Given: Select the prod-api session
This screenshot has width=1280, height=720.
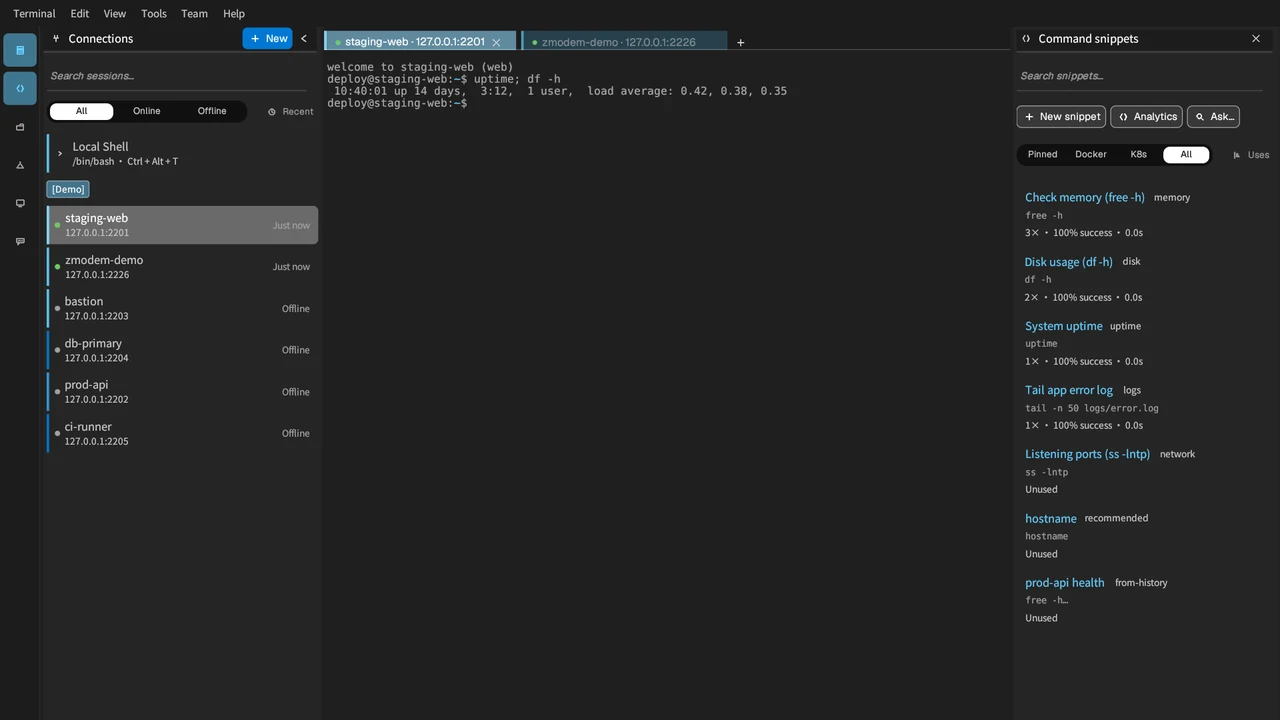Looking at the screenshot, I should [182, 391].
